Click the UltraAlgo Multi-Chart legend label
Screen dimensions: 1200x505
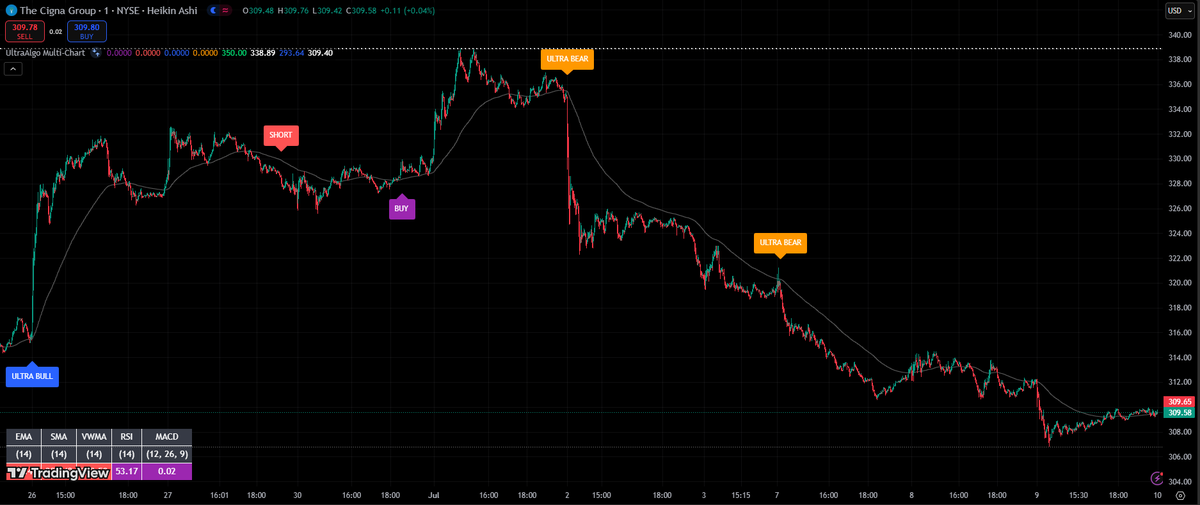coord(44,52)
